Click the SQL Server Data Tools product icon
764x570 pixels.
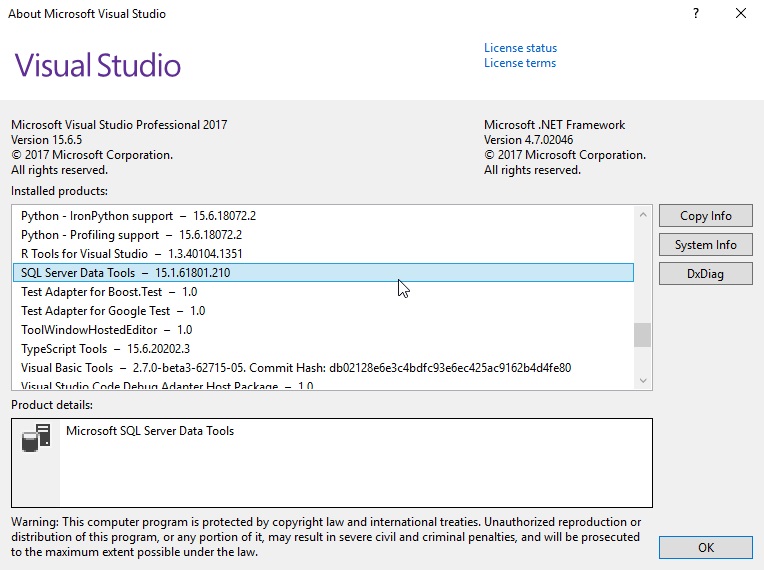(x=36, y=438)
